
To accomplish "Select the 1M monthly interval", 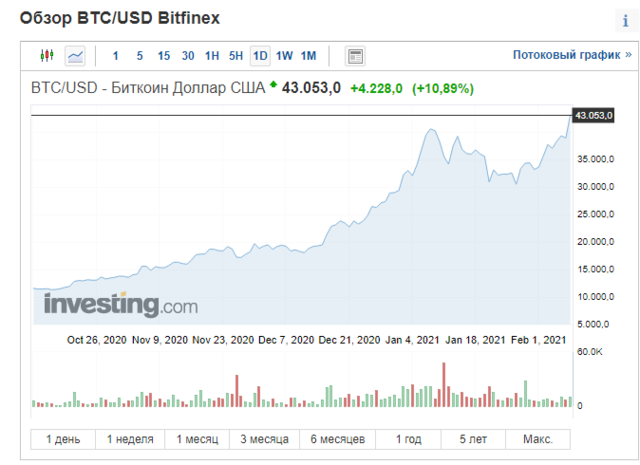I will (x=308, y=56).
